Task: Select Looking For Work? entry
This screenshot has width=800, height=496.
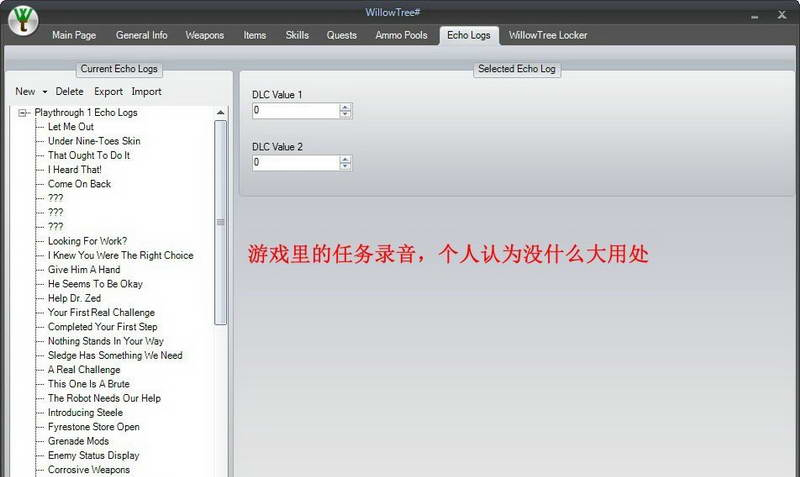Action: point(87,241)
